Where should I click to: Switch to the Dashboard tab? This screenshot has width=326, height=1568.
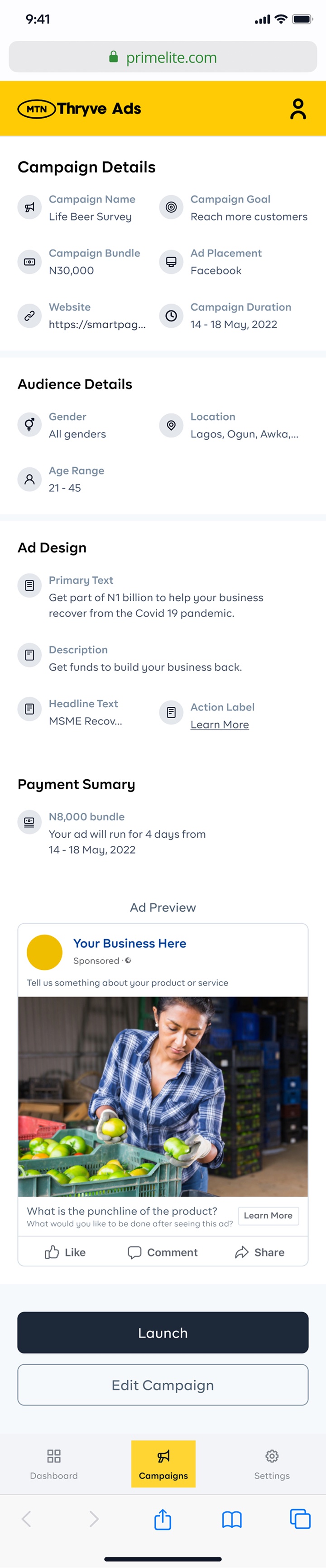pos(54,1464)
